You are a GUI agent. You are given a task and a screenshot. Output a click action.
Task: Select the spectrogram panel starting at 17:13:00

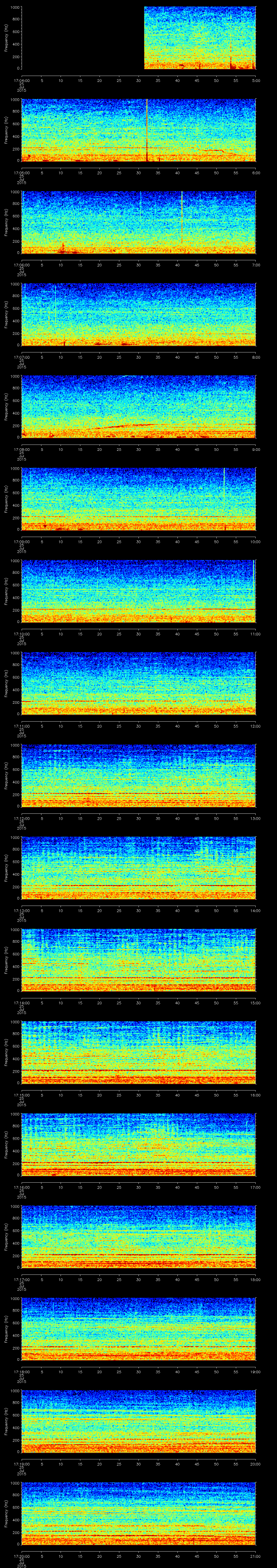[139, 868]
